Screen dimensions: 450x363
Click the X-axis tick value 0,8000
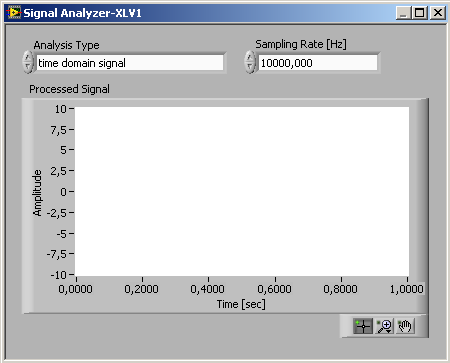point(340,289)
